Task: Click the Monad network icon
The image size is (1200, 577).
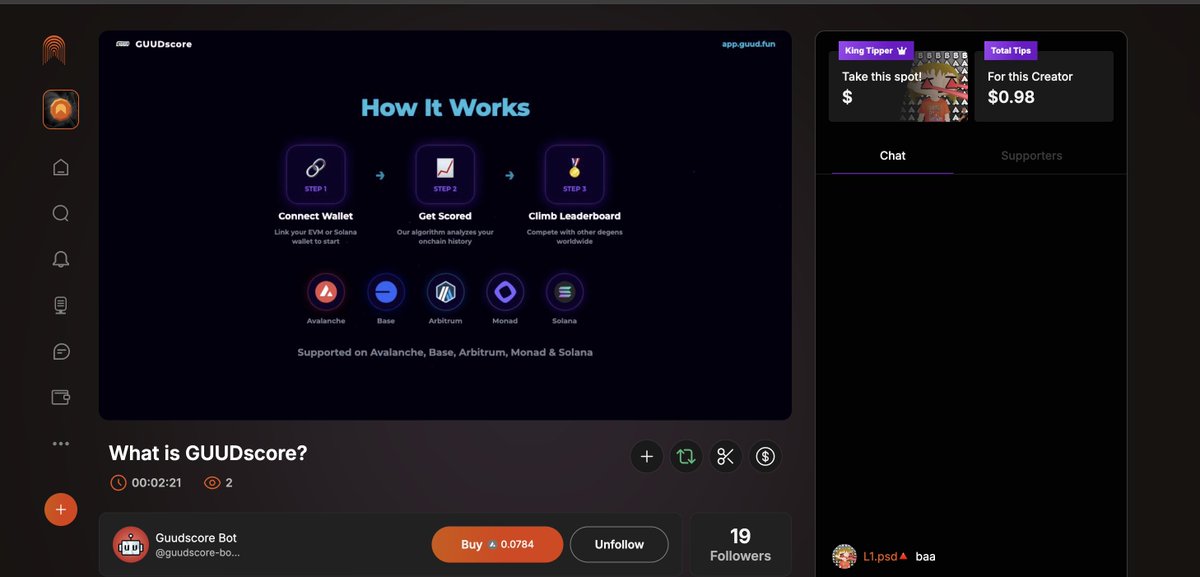Action: click(x=505, y=292)
